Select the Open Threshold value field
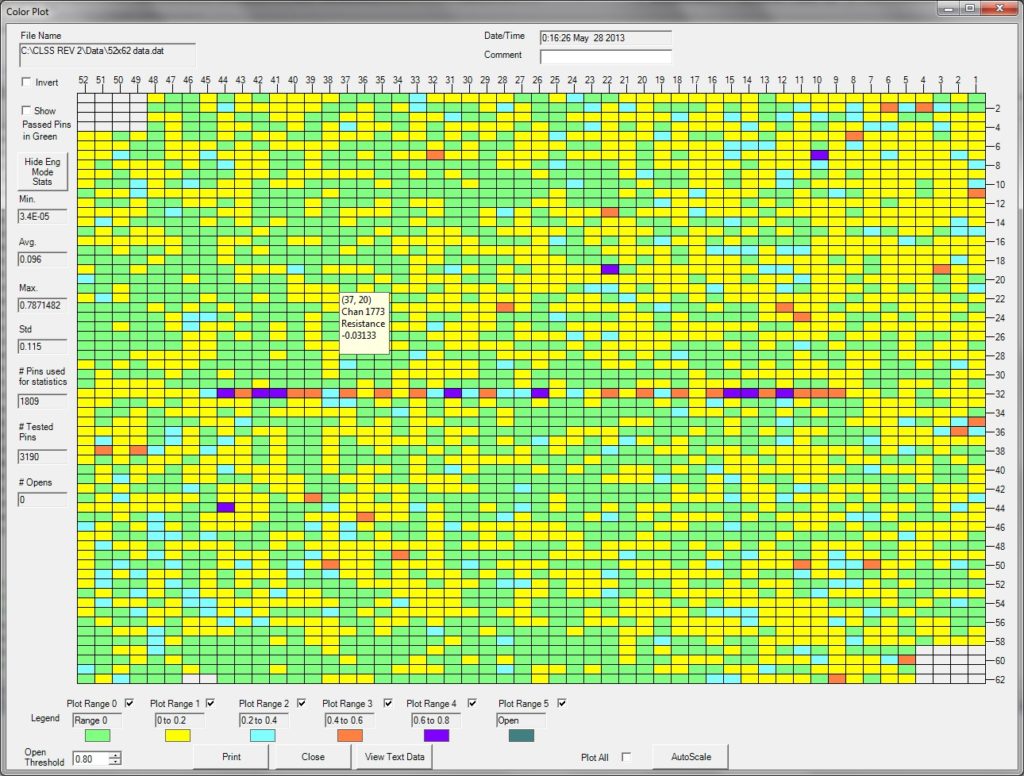This screenshot has height=776, width=1024. (x=88, y=758)
